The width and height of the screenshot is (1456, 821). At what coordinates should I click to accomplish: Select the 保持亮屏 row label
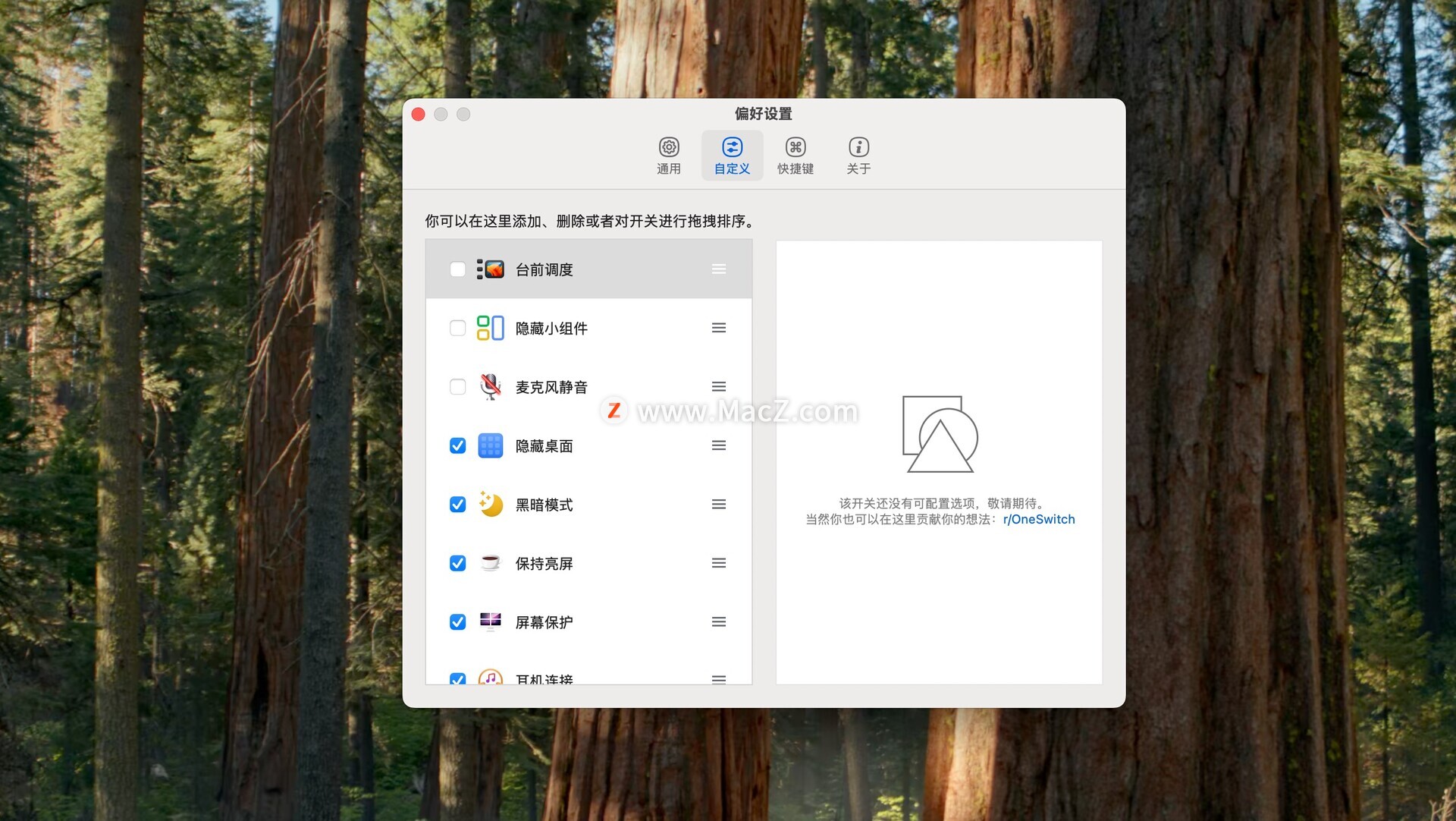[x=544, y=564]
